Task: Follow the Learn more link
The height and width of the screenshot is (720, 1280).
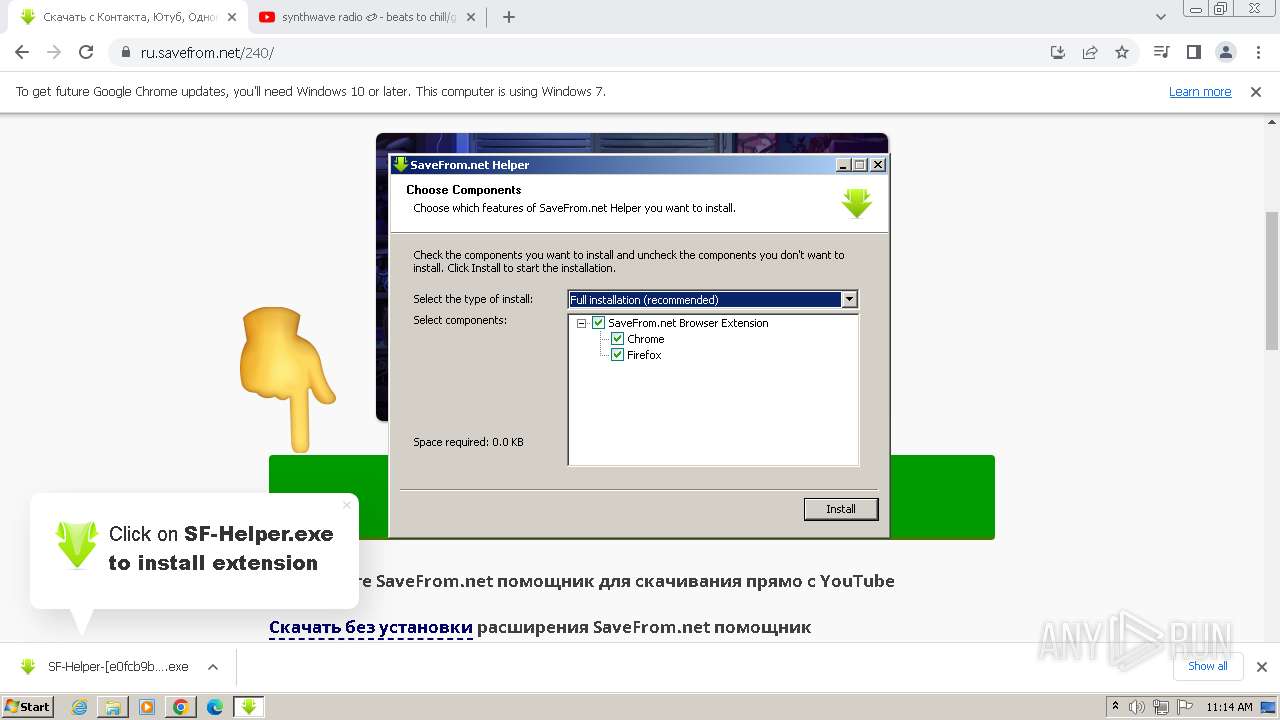Action: click(x=1200, y=91)
